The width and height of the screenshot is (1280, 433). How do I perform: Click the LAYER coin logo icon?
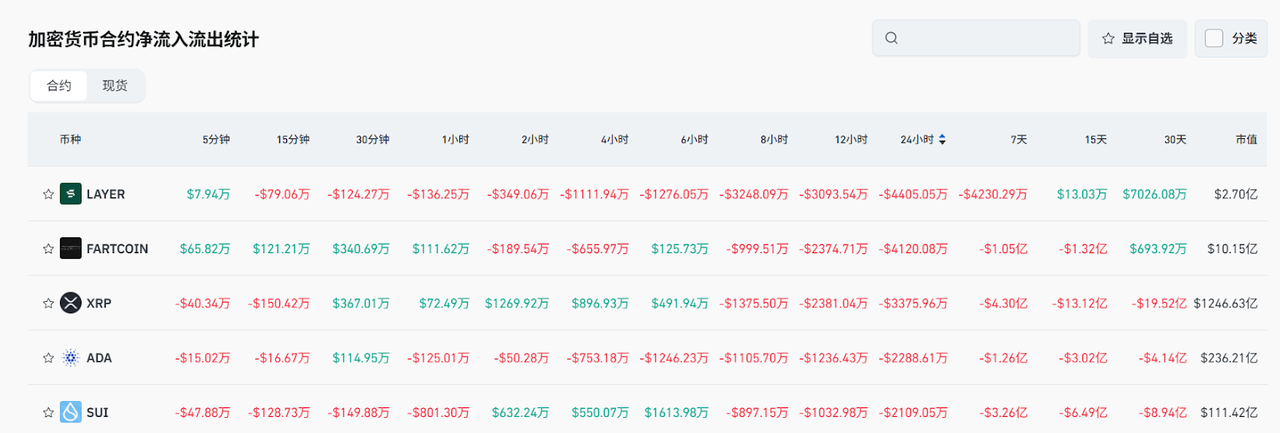coord(70,194)
